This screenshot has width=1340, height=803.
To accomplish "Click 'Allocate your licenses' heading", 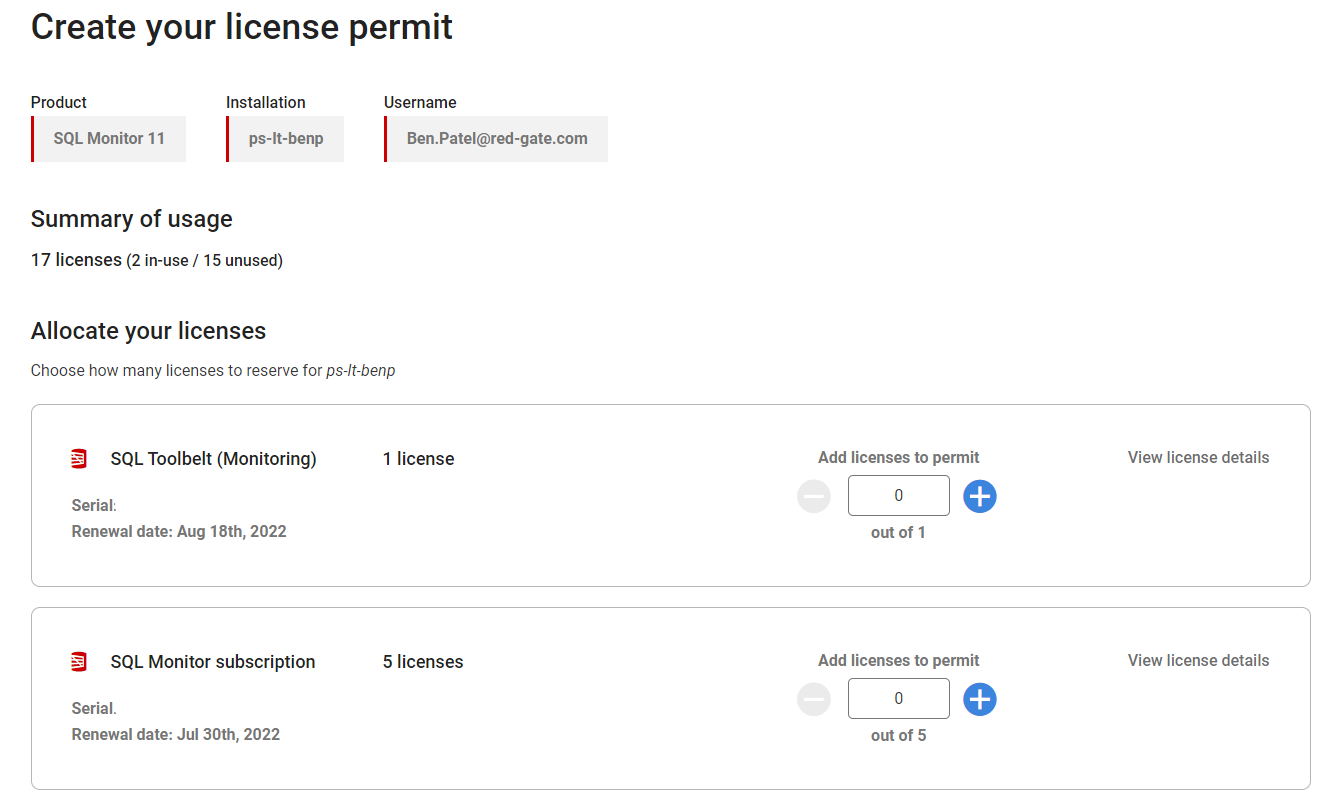I will click(x=149, y=331).
